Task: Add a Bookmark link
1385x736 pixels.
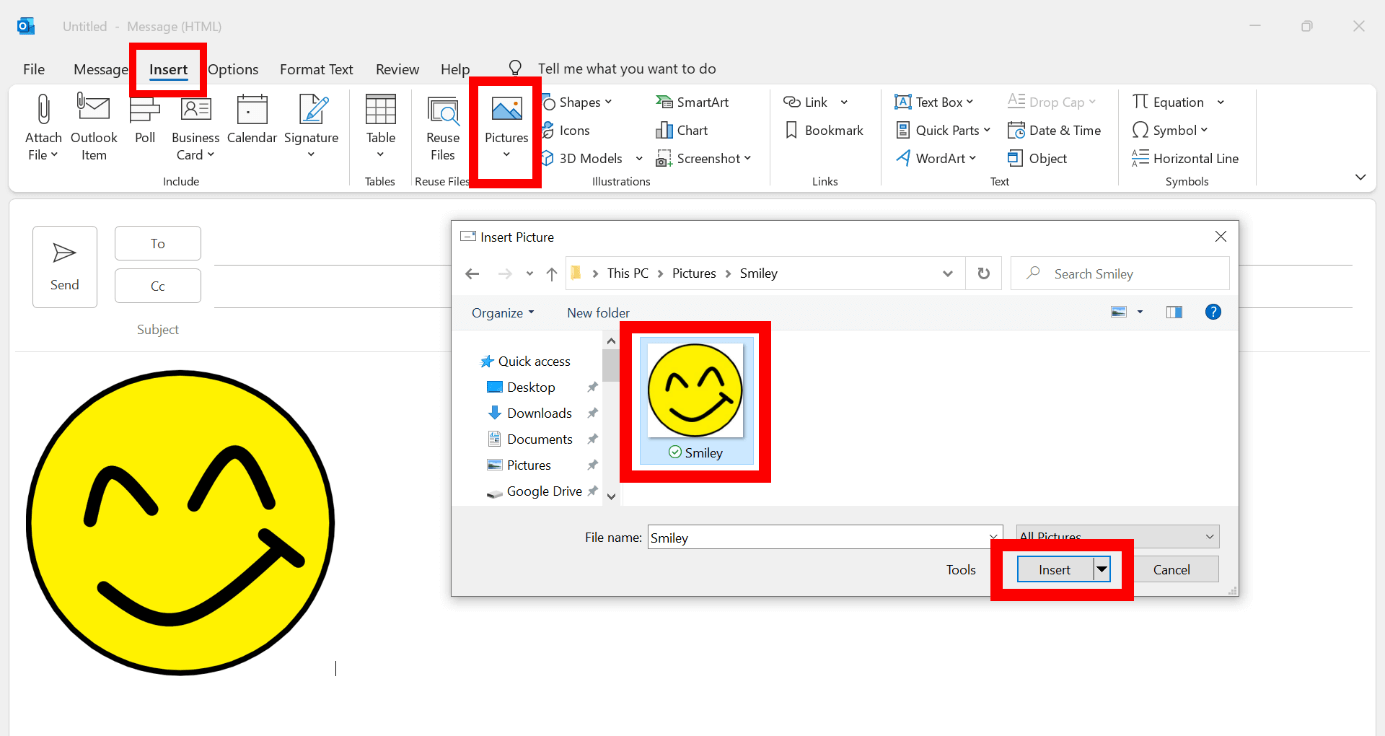Action: (x=827, y=129)
